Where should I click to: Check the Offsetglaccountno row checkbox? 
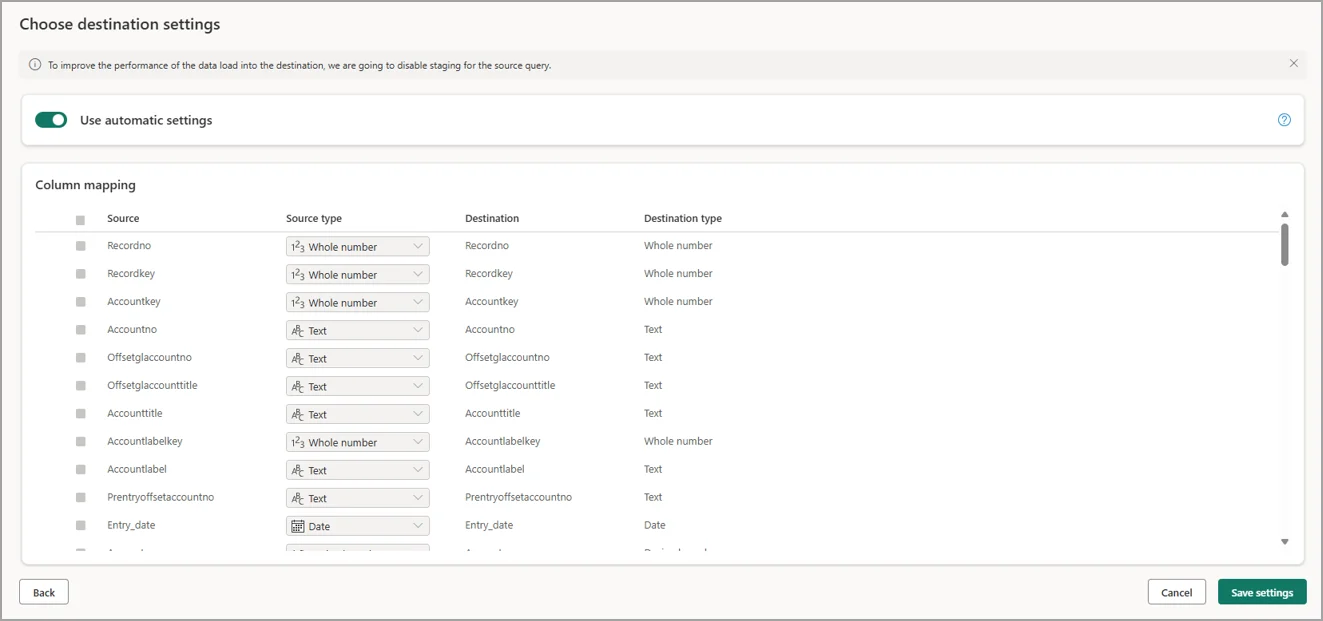(x=80, y=358)
